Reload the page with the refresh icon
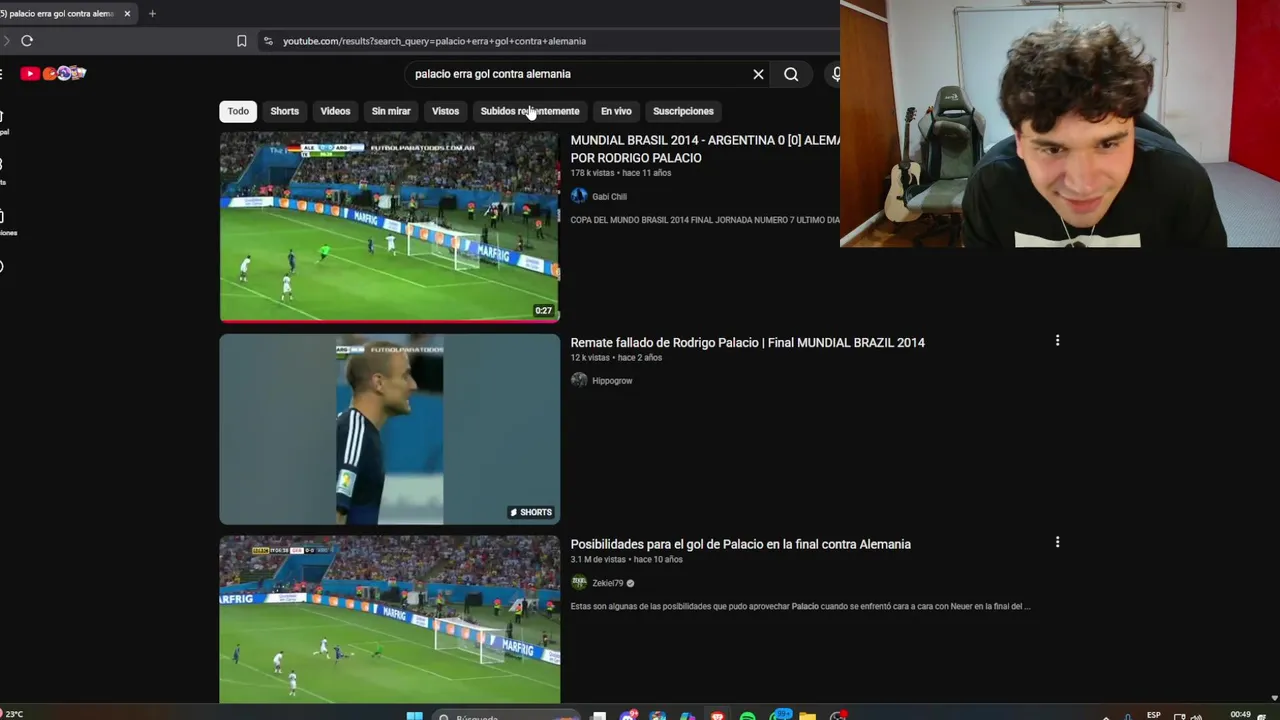The image size is (1280, 720). [27, 41]
